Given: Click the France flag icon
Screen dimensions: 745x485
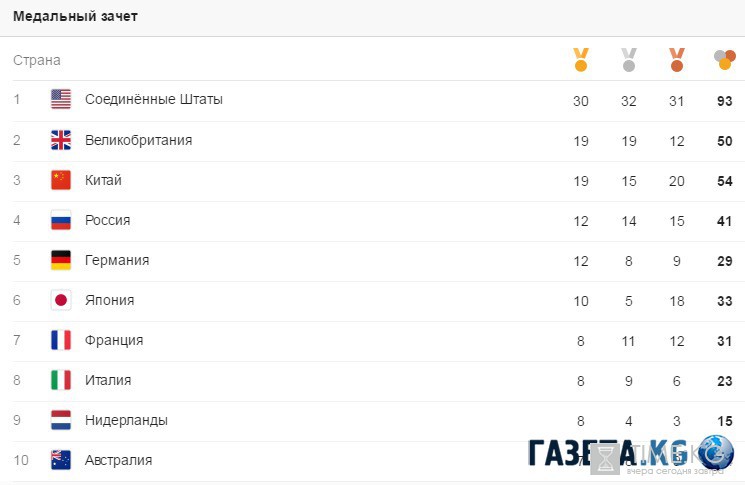Looking at the screenshot, I should click(x=61, y=340).
